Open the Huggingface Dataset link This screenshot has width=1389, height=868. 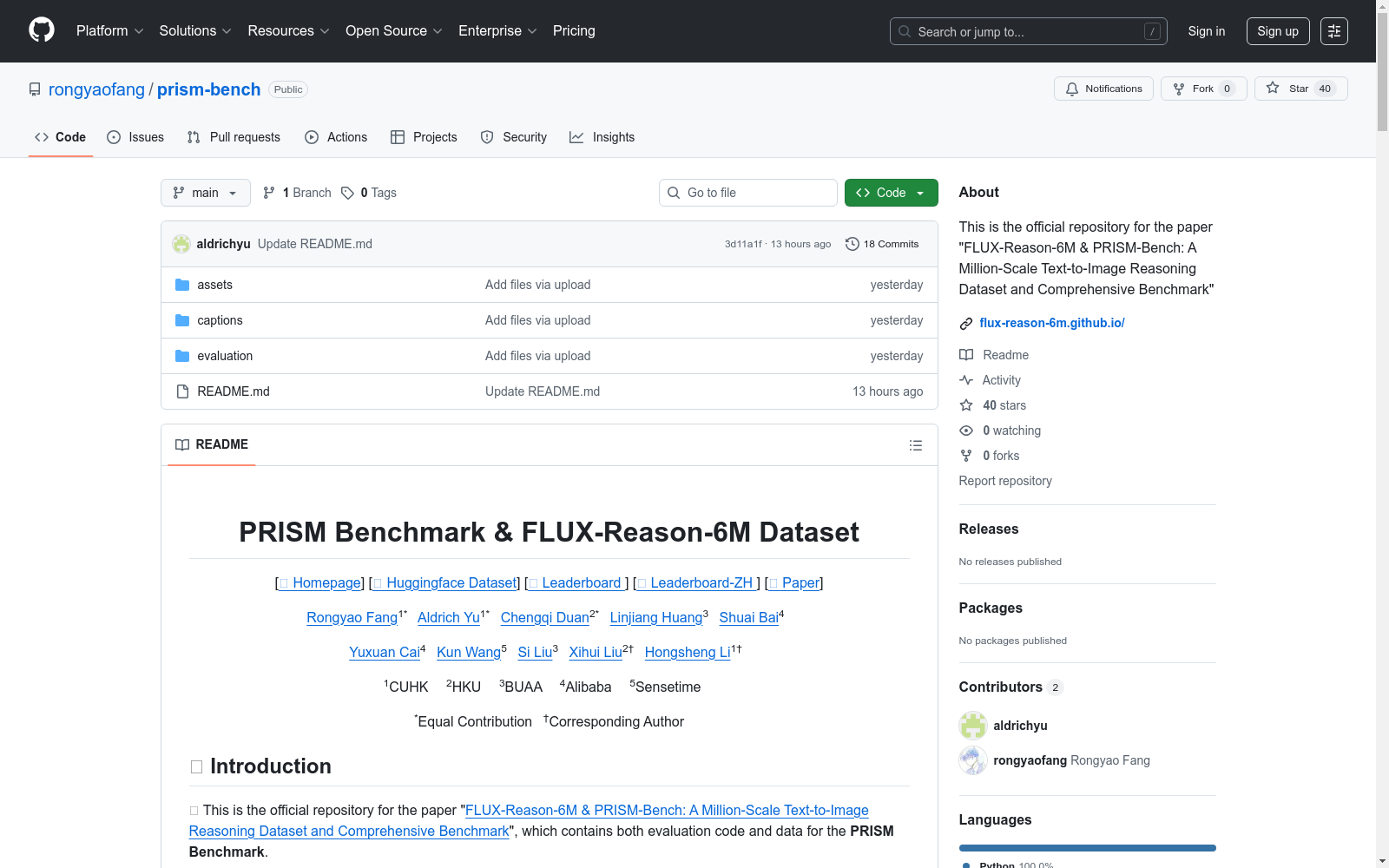tap(445, 582)
